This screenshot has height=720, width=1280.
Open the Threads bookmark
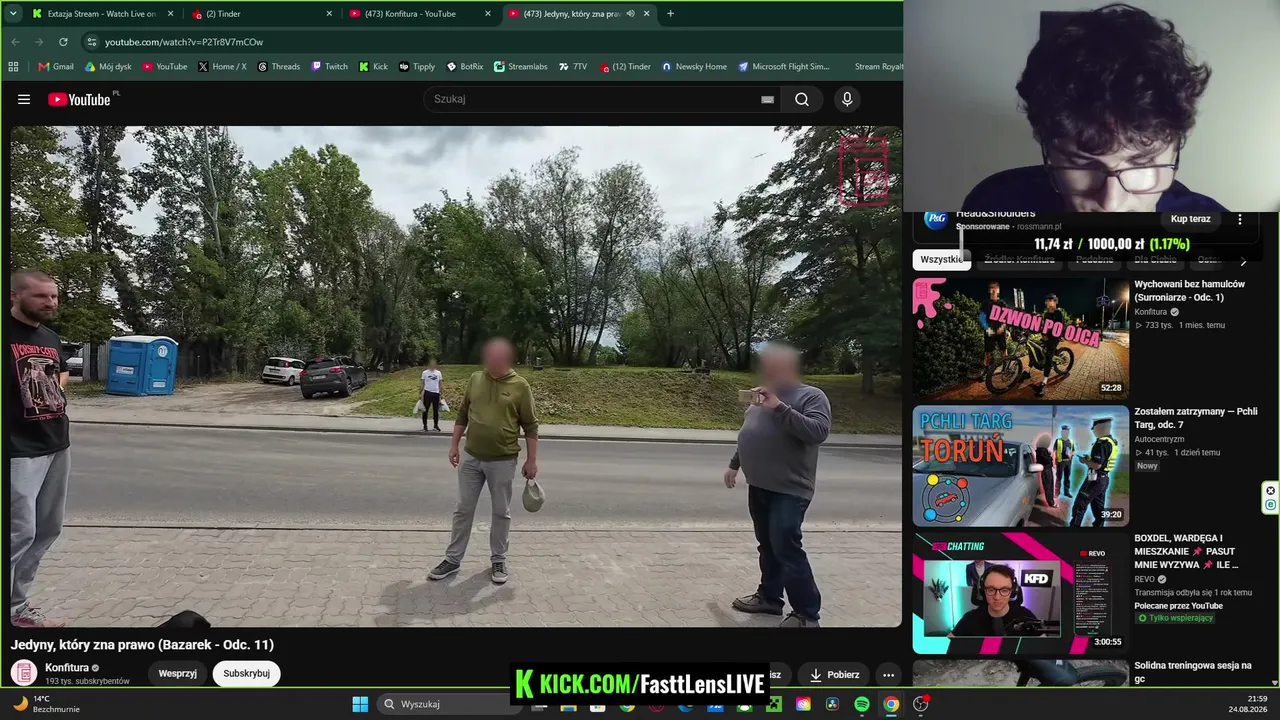pyautogui.click(x=278, y=67)
